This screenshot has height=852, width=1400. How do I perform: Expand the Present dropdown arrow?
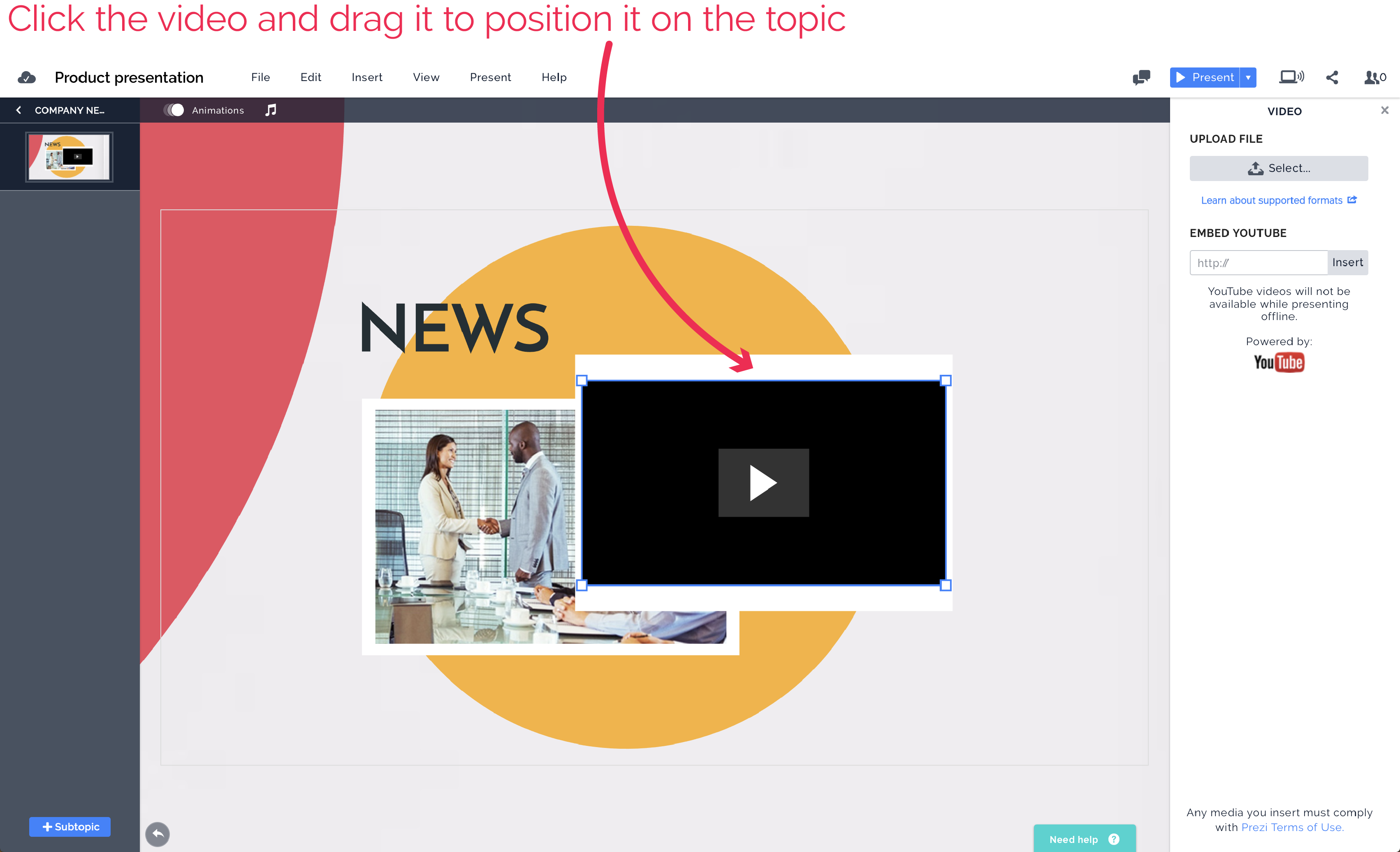(x=1248, y=77)
